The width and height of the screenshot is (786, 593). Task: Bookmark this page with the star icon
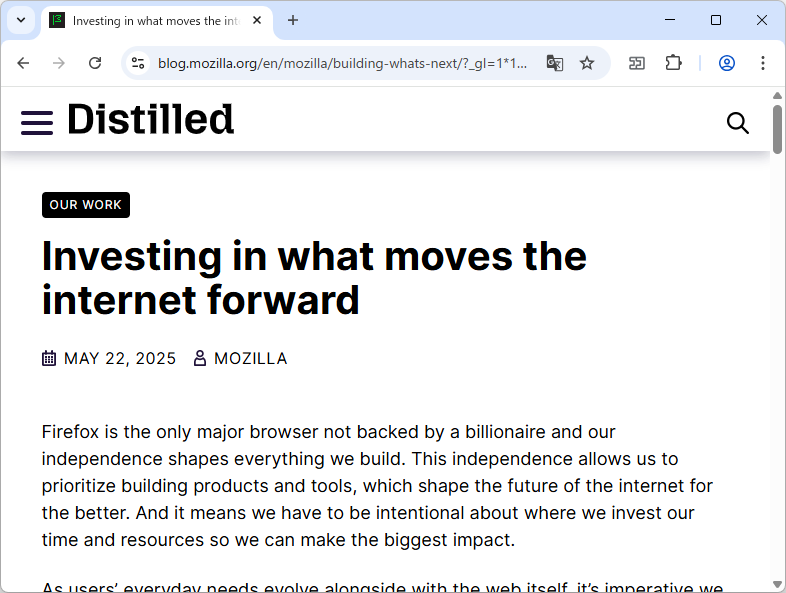586,63
